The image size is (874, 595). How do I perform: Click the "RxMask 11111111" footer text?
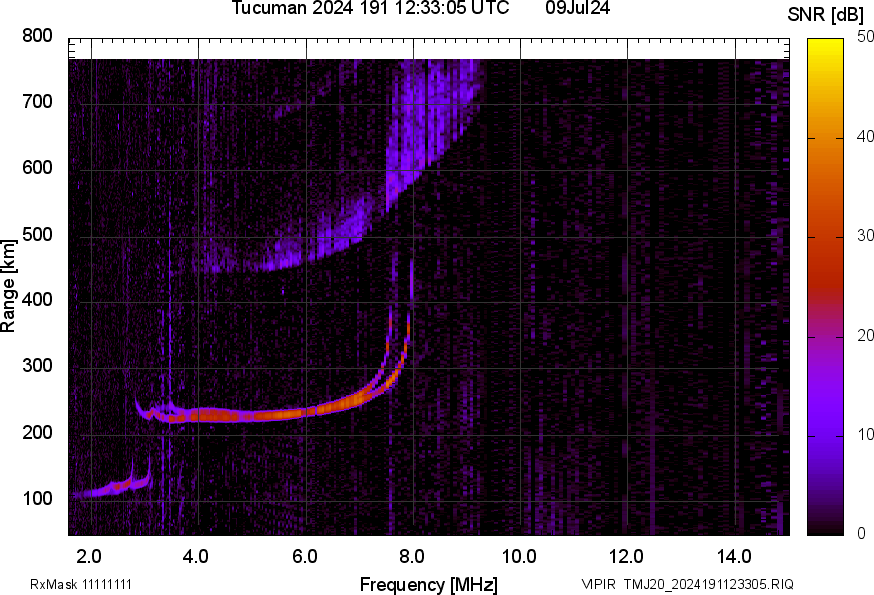pyautogui.click(x=81, y=584)
